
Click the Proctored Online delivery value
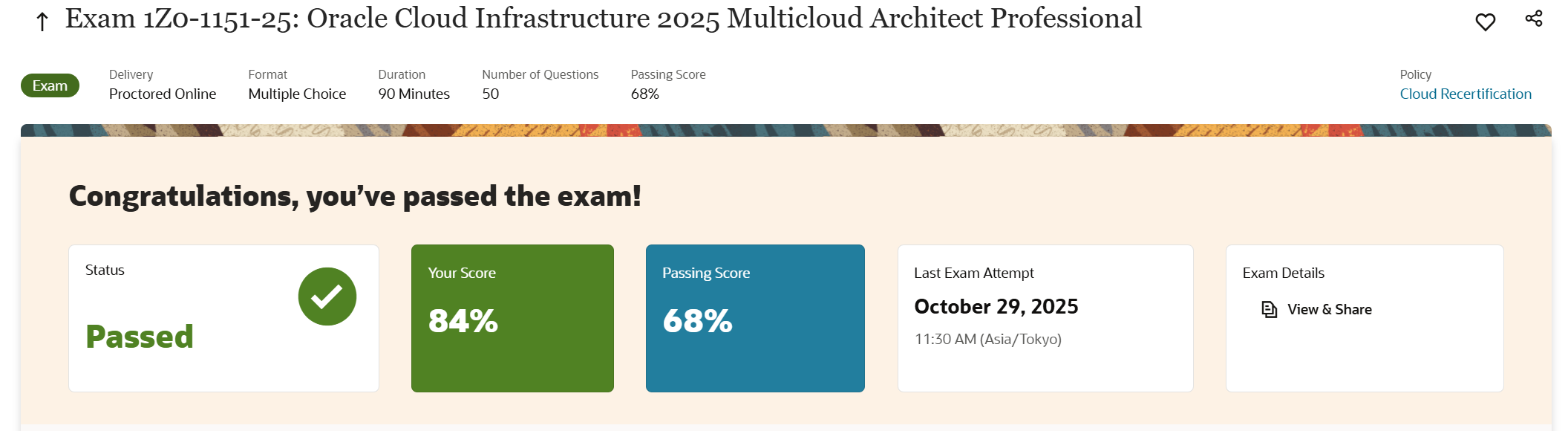pos(163,94)
